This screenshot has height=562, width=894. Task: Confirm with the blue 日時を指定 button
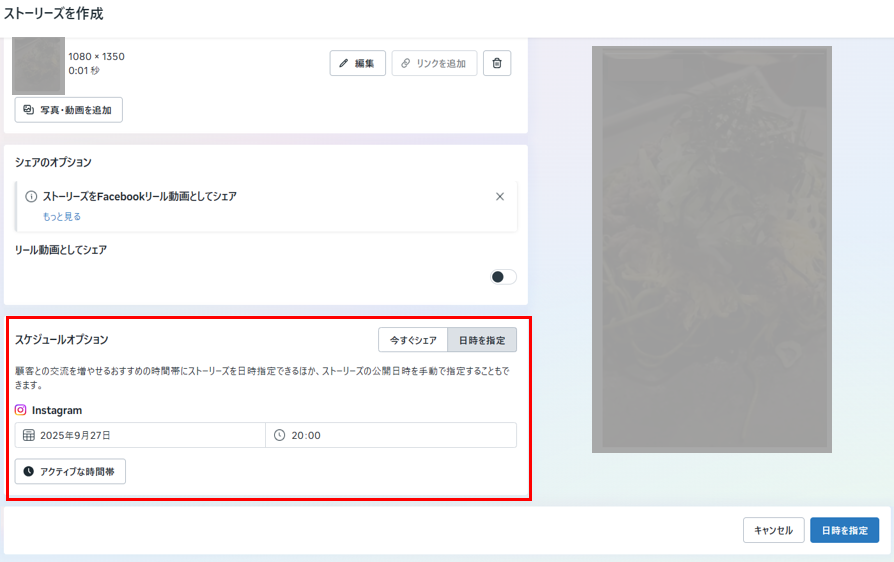844,530
